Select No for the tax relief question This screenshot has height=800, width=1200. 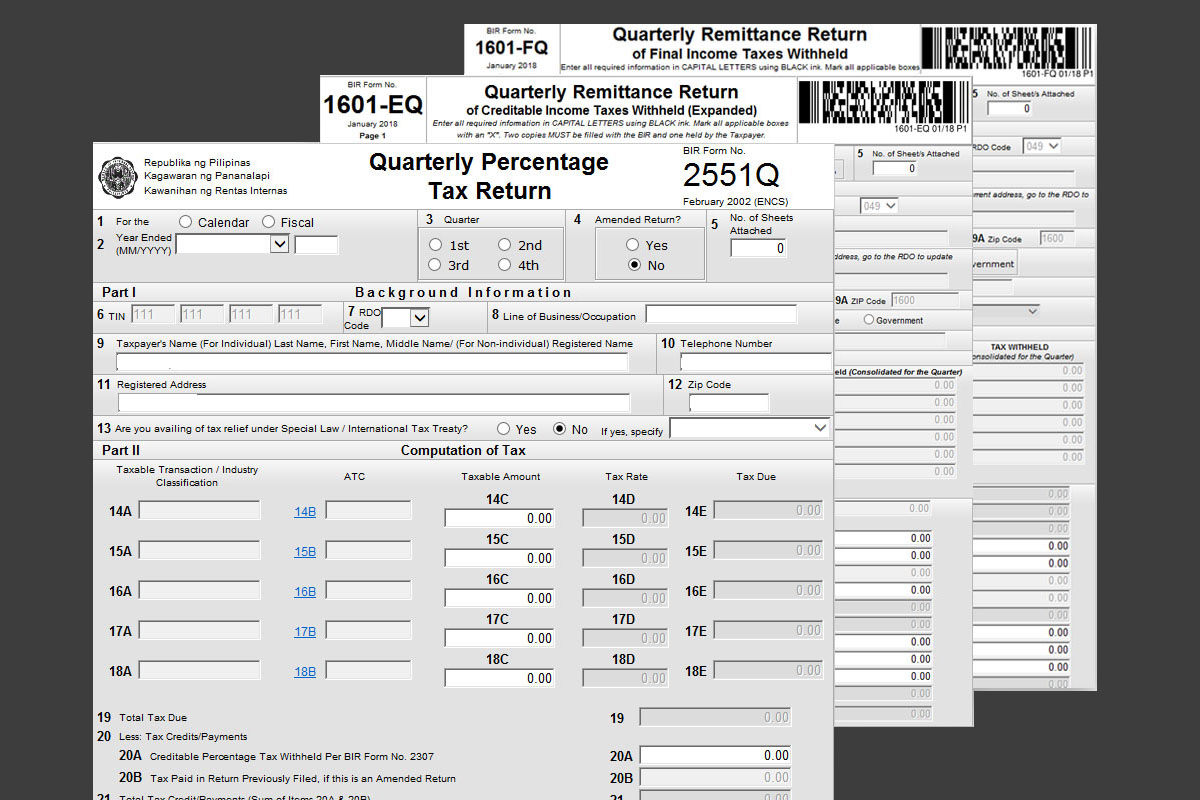[557, 428]
